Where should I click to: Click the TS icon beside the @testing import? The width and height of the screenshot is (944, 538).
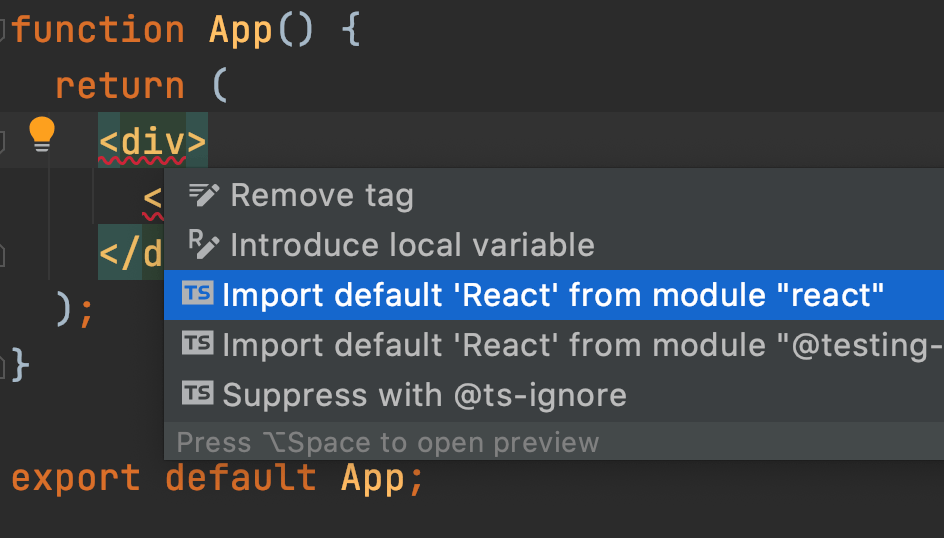coord(197,344)
